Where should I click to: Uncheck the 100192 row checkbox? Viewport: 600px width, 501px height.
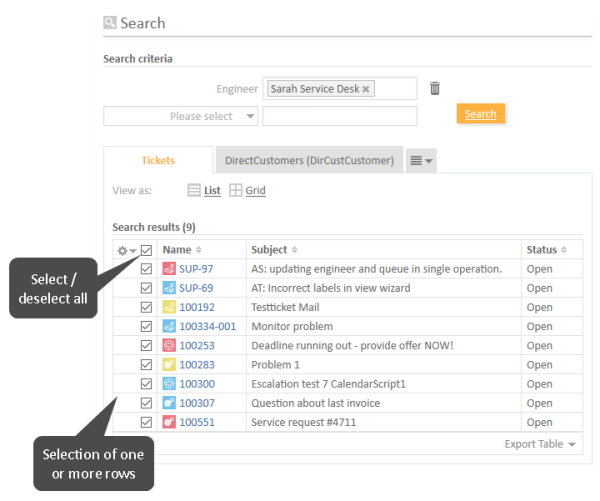click(146, 307)
